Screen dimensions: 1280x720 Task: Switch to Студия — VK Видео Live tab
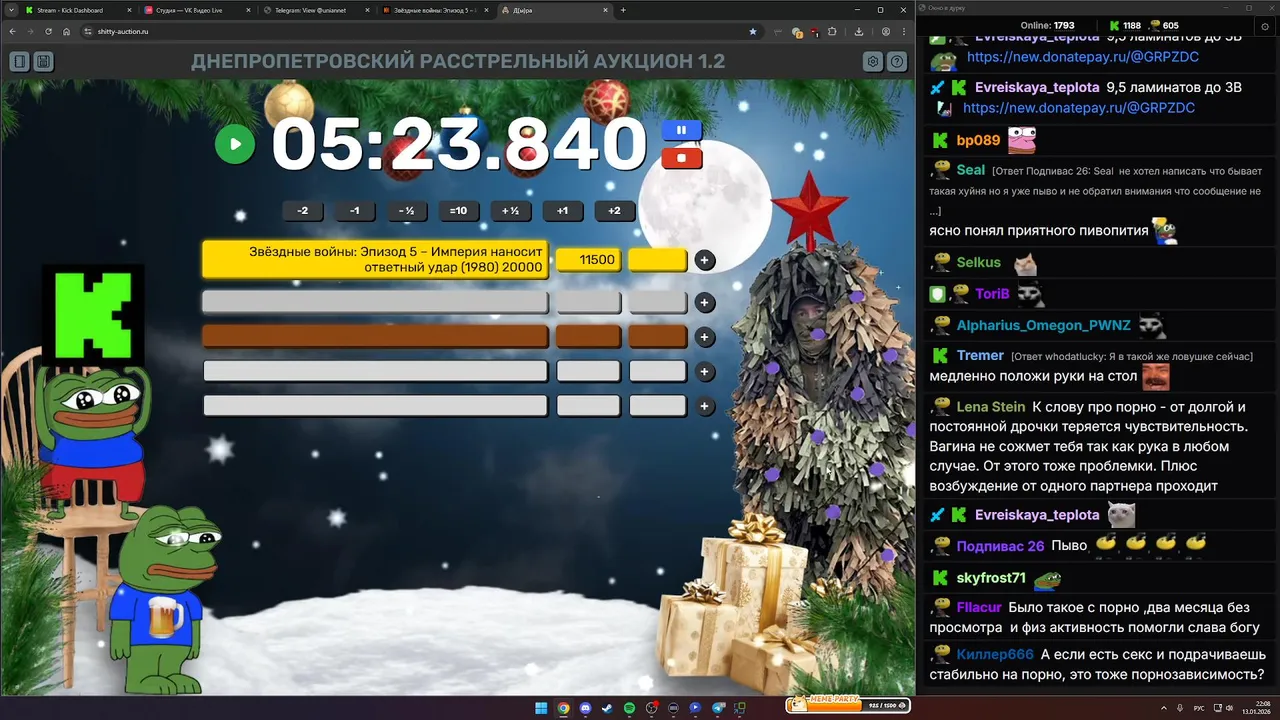coord(195,10)
